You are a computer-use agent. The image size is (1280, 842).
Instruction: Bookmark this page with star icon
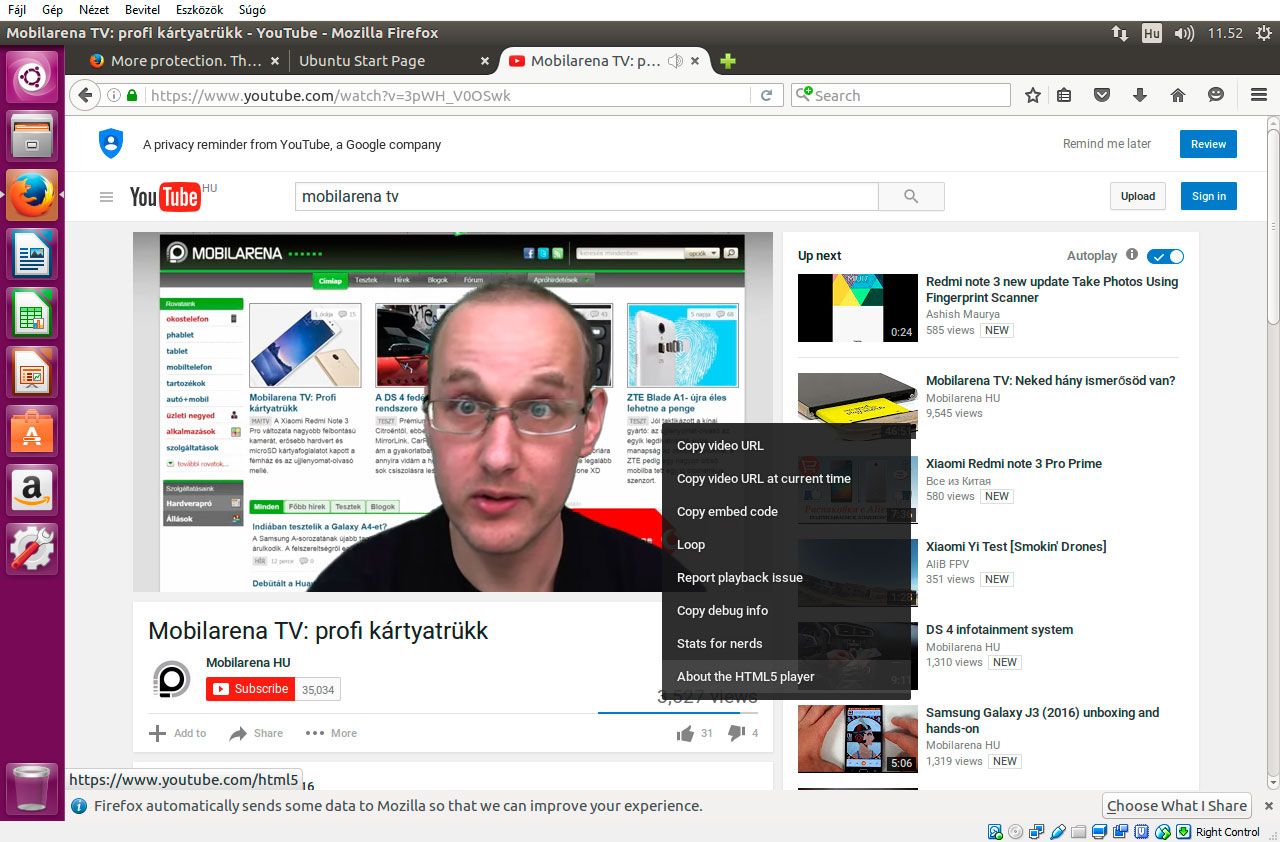(x=1033, y=95)
